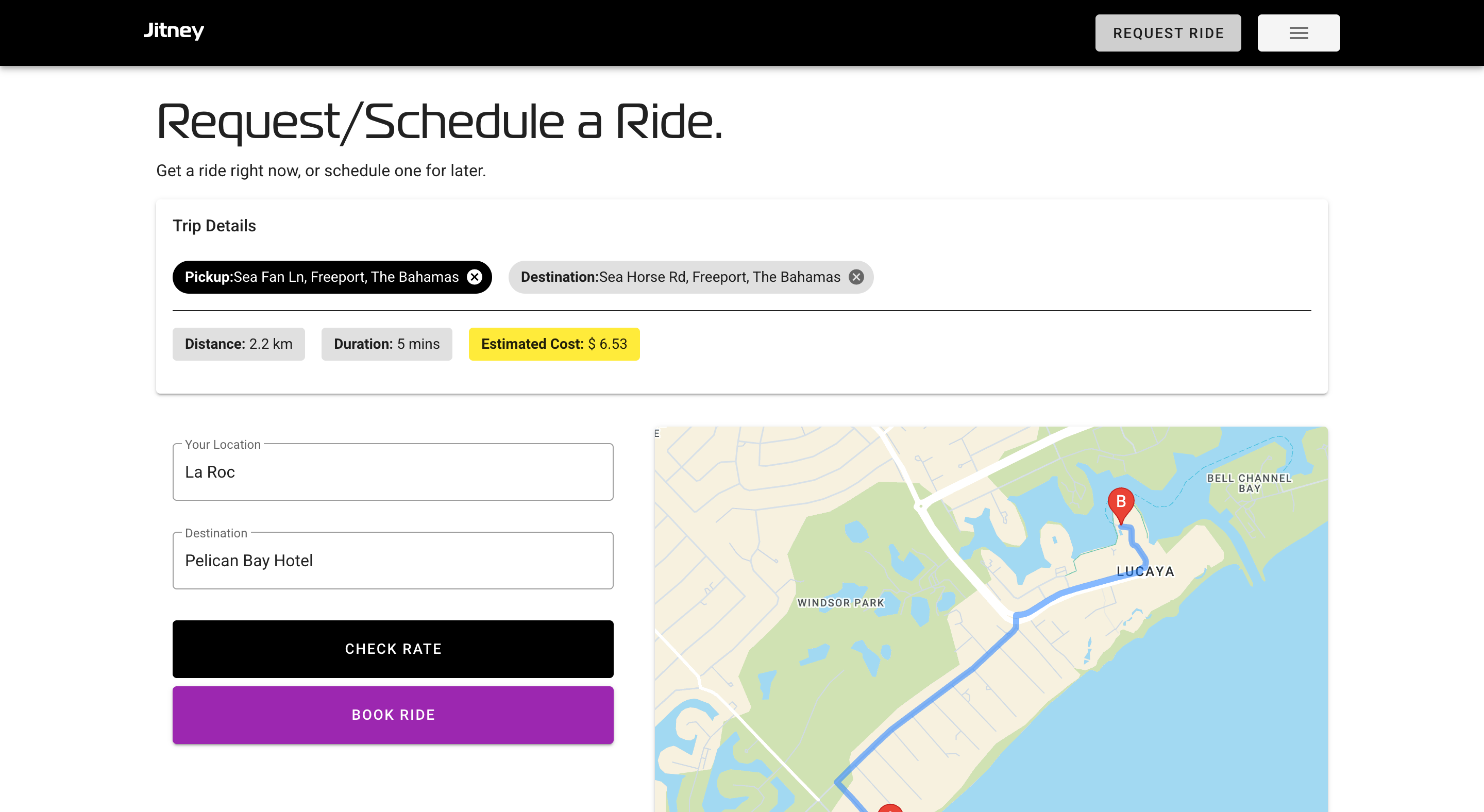Click the partially visible red marker at map bottom
The image size is (1484, 812).
890,807
